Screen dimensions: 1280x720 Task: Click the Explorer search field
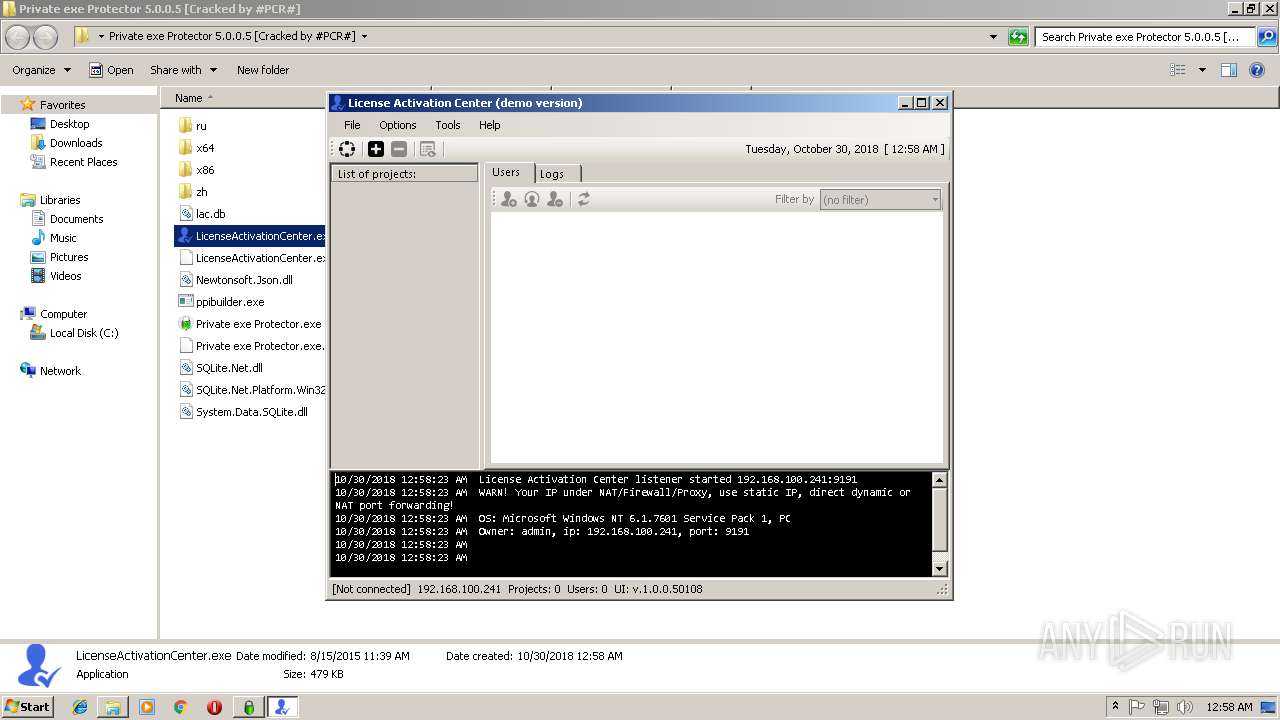[1145, 37]
